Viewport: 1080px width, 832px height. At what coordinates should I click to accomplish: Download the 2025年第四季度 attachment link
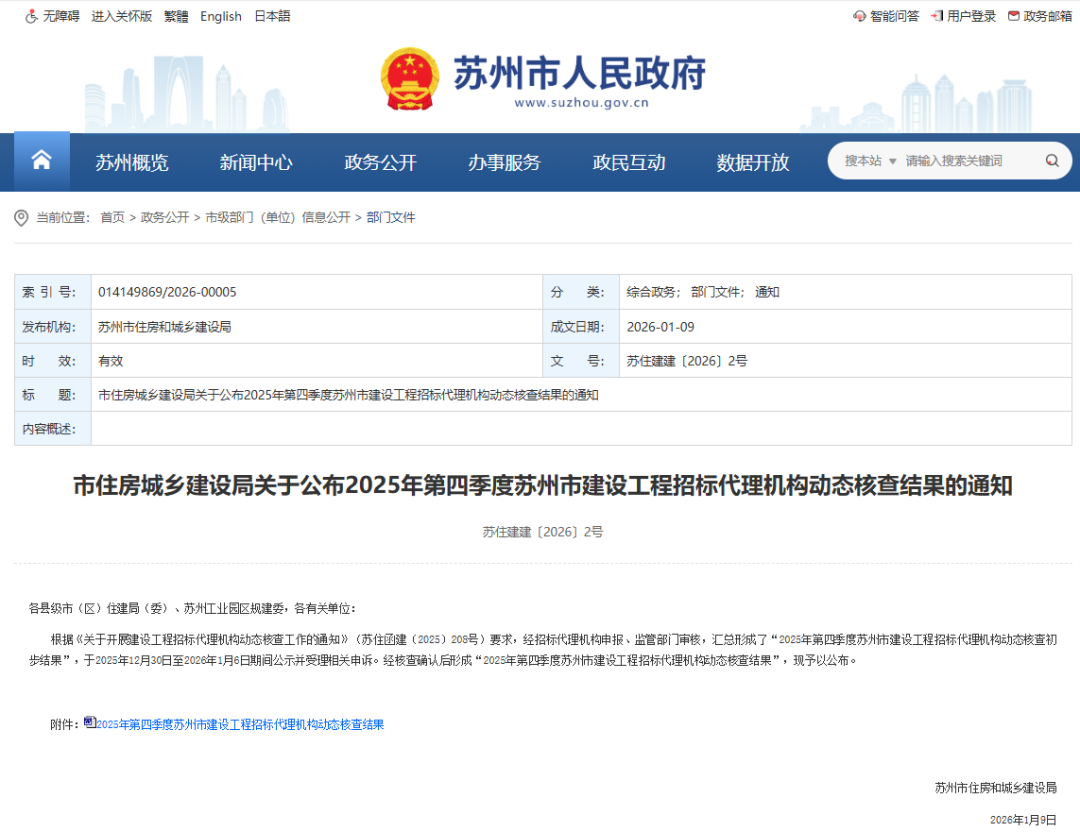(240, 724)
